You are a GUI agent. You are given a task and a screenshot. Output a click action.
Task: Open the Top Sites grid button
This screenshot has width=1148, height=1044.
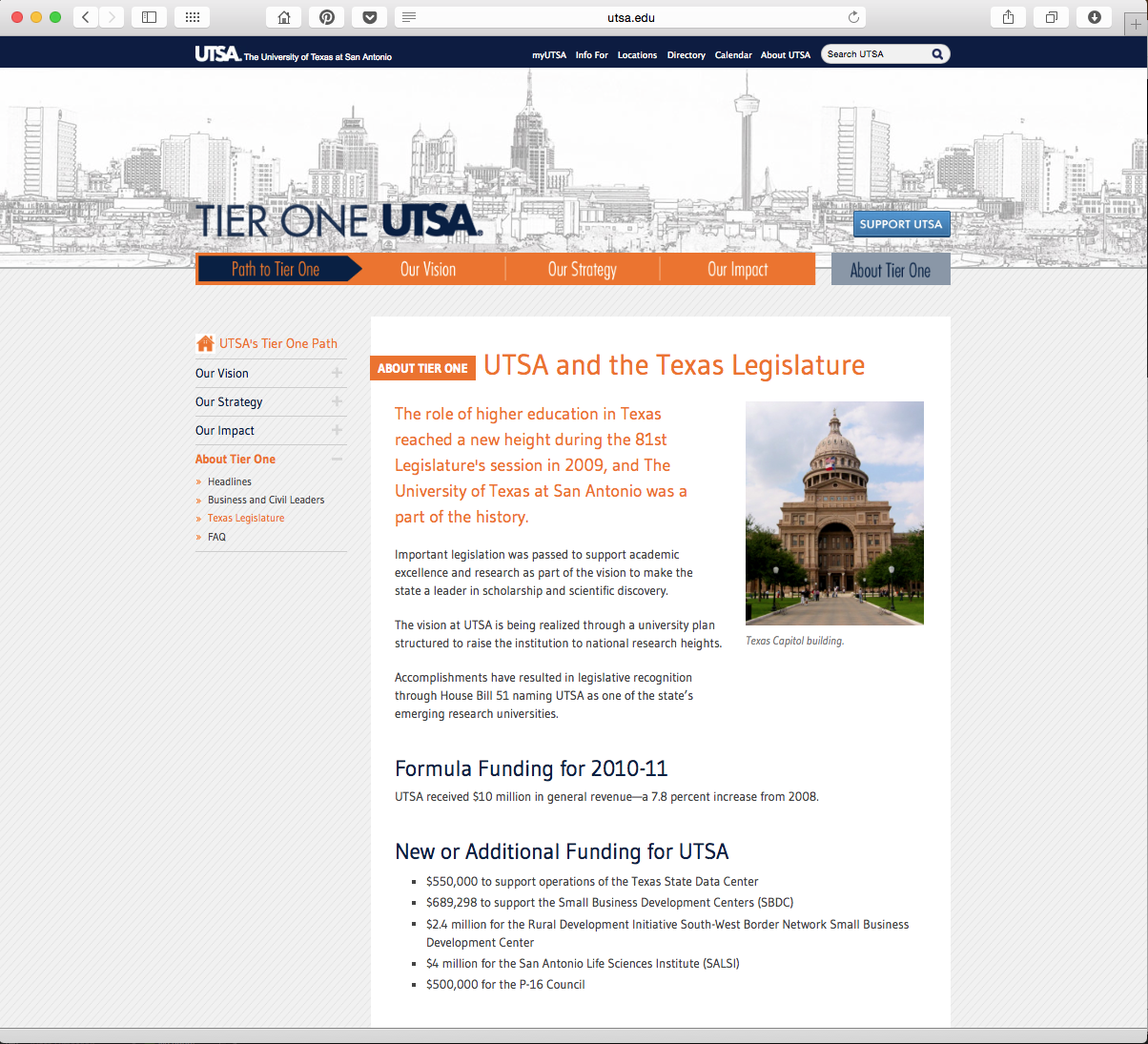(x=192, y=17)
